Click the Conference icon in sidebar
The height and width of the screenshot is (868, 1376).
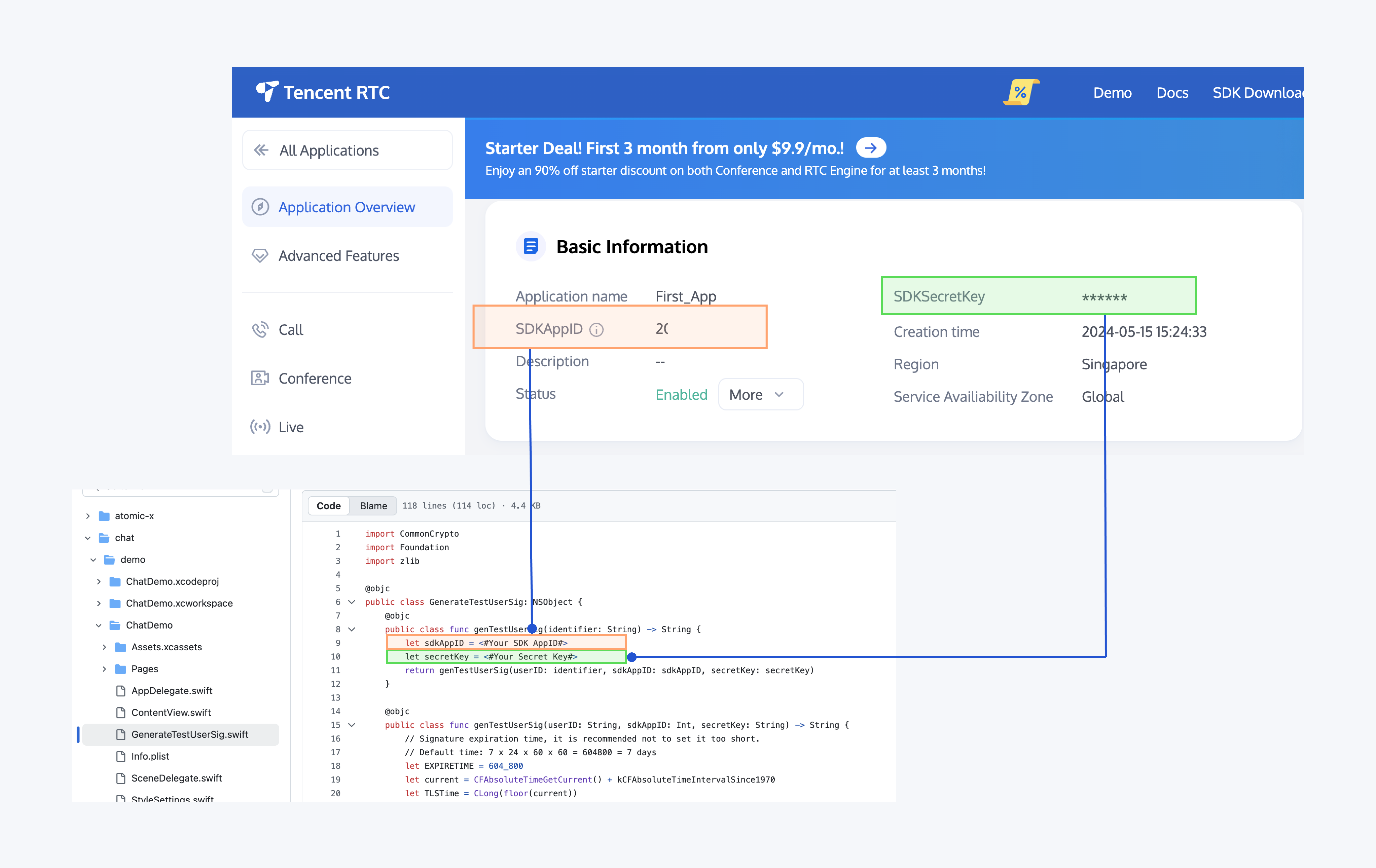pos(260,378)
